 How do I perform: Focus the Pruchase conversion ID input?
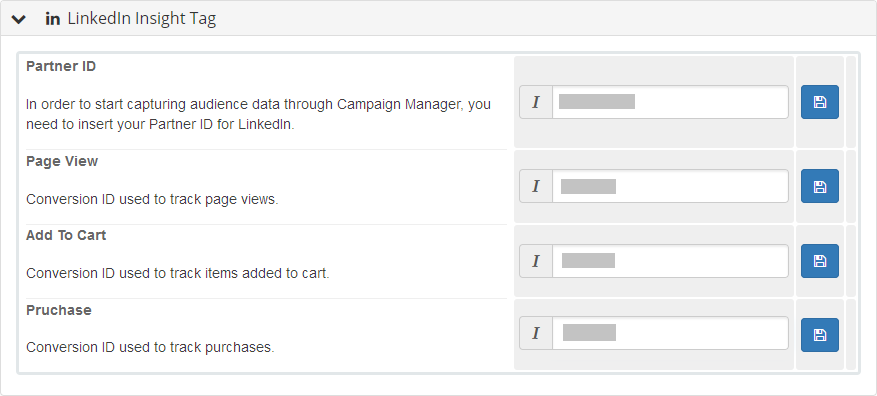tap(670, 333)
